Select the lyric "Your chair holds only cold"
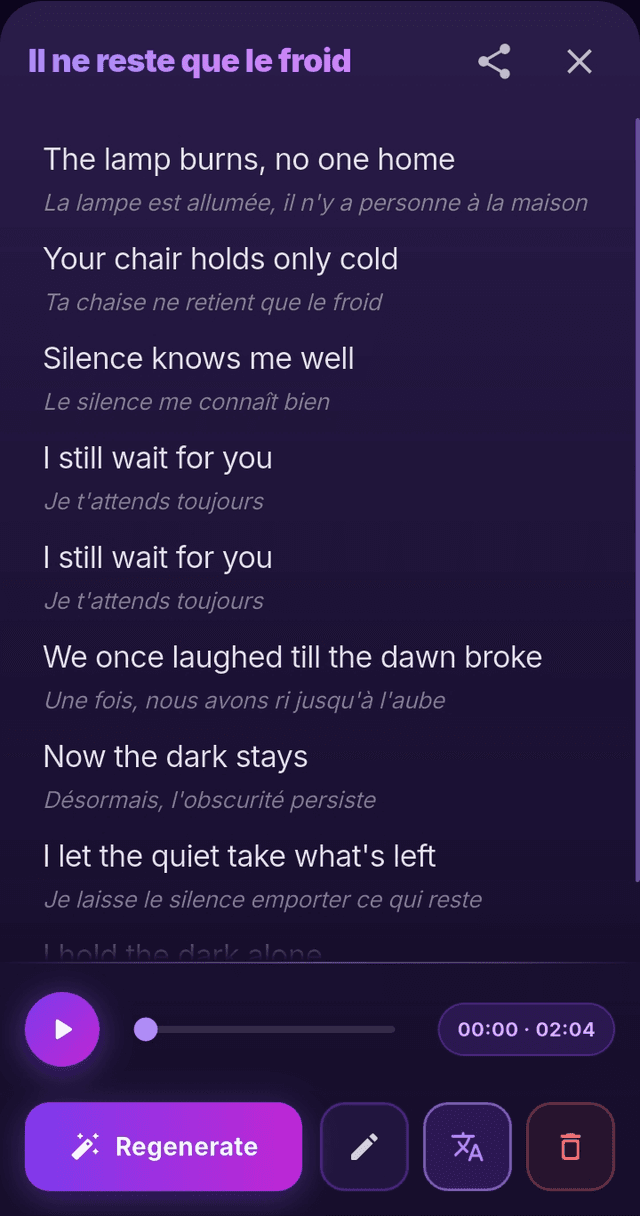The image size is (640, 1216). point(220,259)
